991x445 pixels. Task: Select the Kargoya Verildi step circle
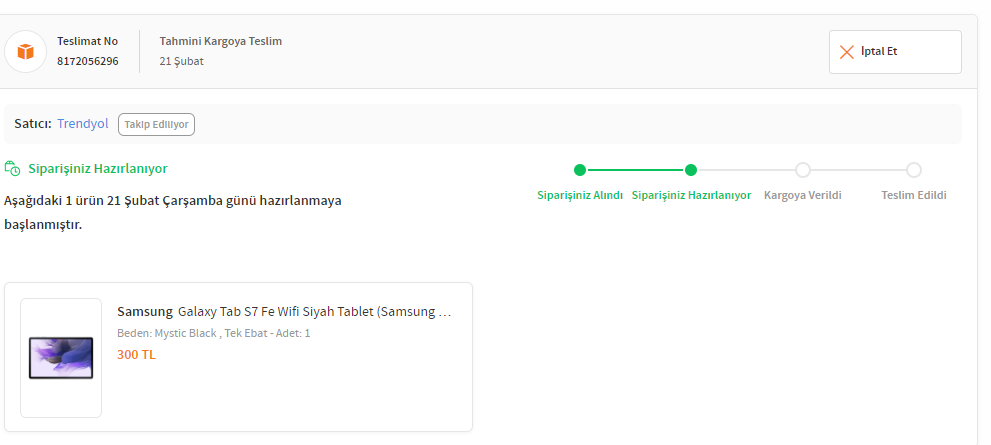pos(802,170)
